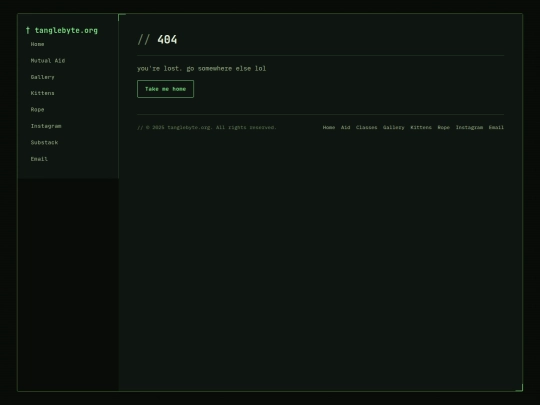Screen dimensions: 540x405
Task: Open the Kittens footer link
Action: pyautogui.click(x=421, y=127)
